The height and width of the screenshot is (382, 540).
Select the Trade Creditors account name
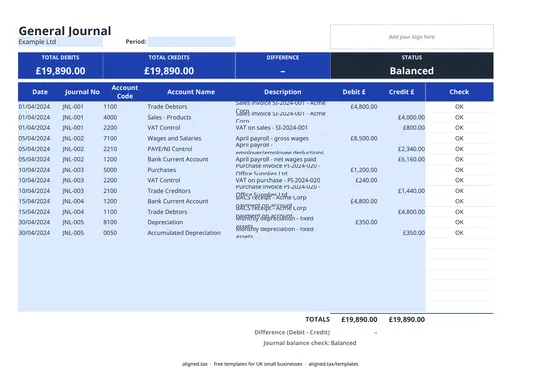[x=169, y=191]
